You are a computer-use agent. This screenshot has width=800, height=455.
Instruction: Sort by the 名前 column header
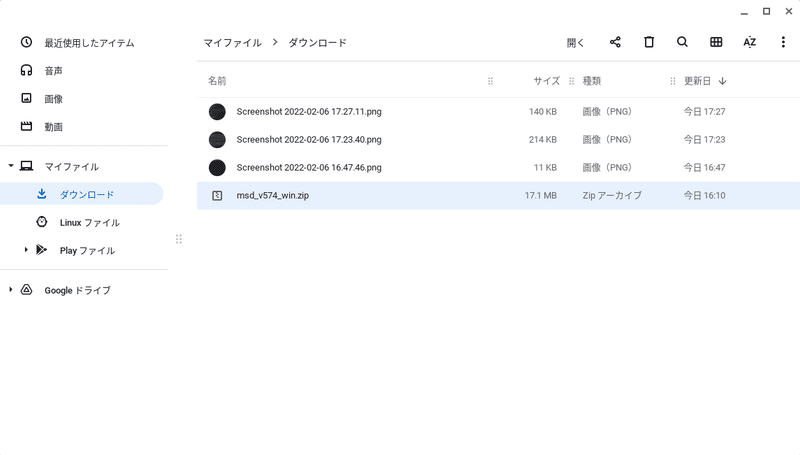(217, 81)
